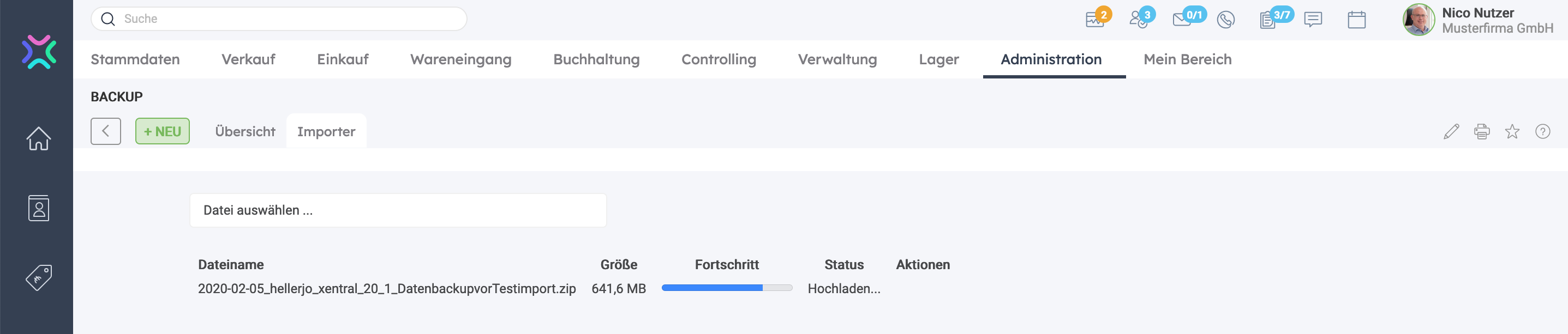Click the Datei auswählen file field

(x=398, y=210)
